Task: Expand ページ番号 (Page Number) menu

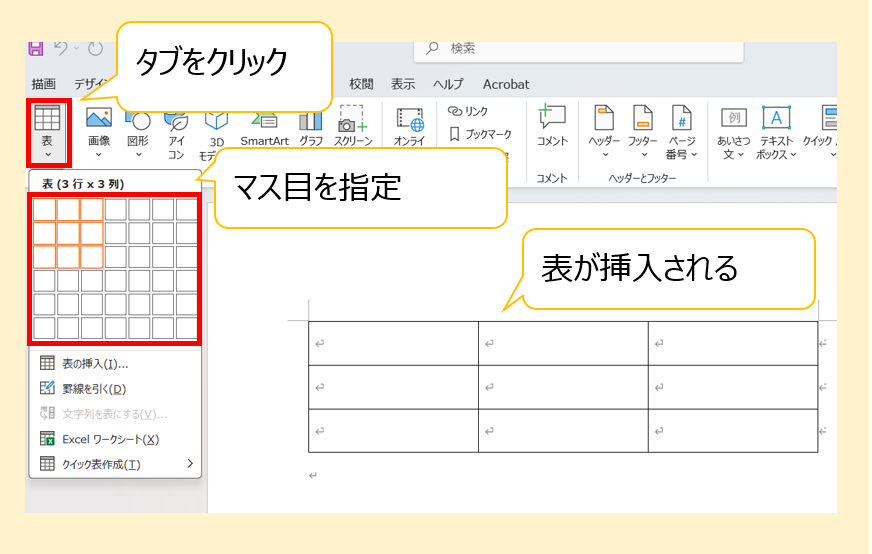Action: [681, 132]
